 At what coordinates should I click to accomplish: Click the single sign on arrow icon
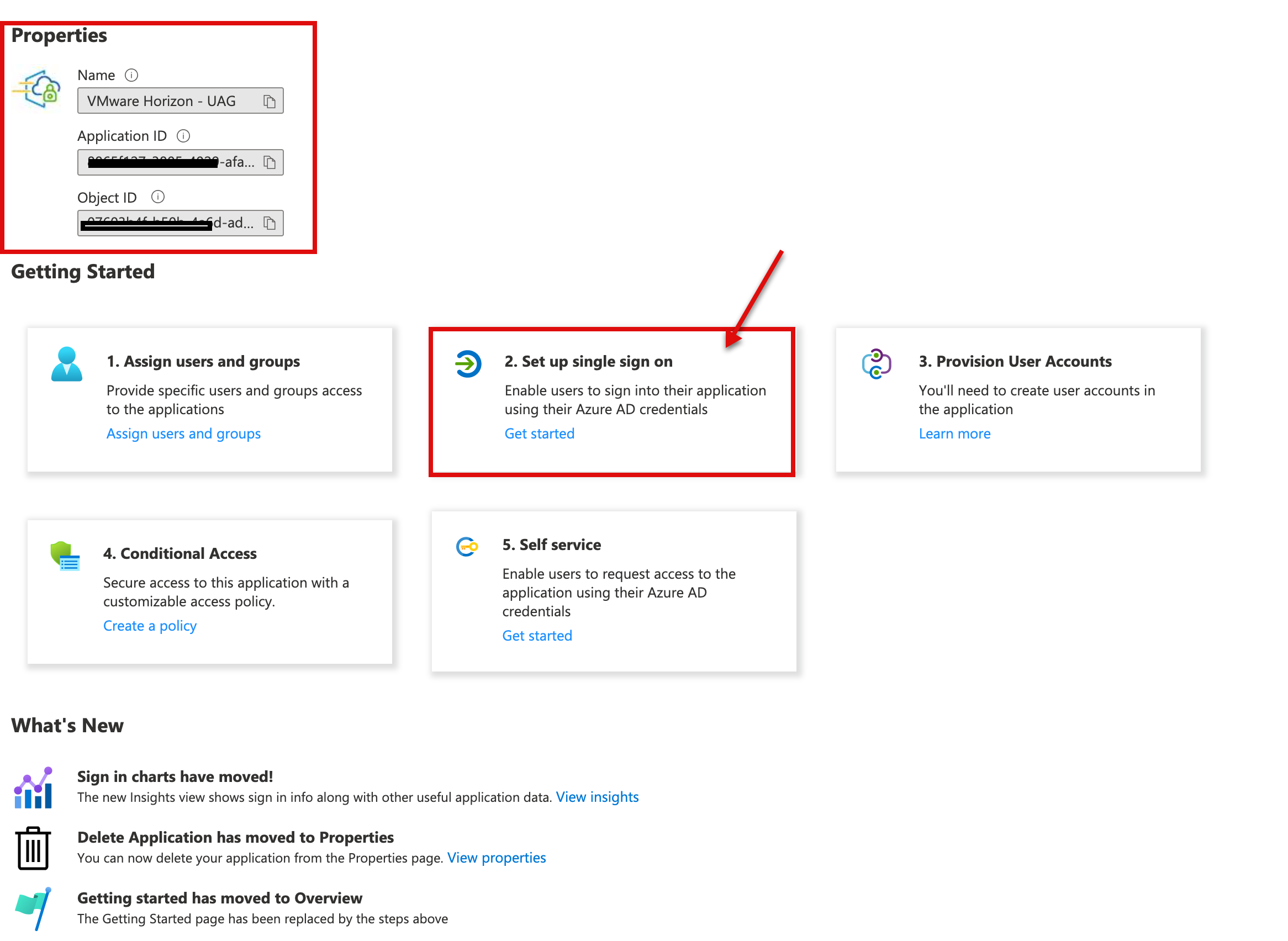pyautogui.click(x=468, y=364)
